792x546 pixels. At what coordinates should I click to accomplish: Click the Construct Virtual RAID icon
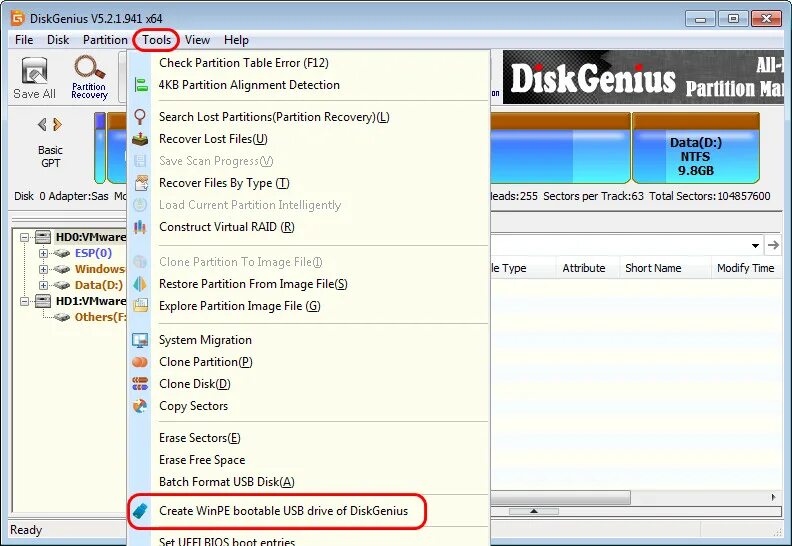[140, 227]
